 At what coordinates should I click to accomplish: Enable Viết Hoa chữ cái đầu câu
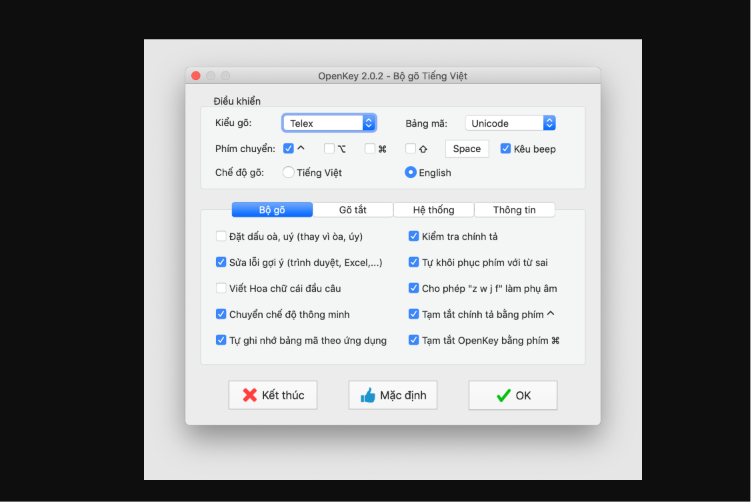click(x=221, y=288)
